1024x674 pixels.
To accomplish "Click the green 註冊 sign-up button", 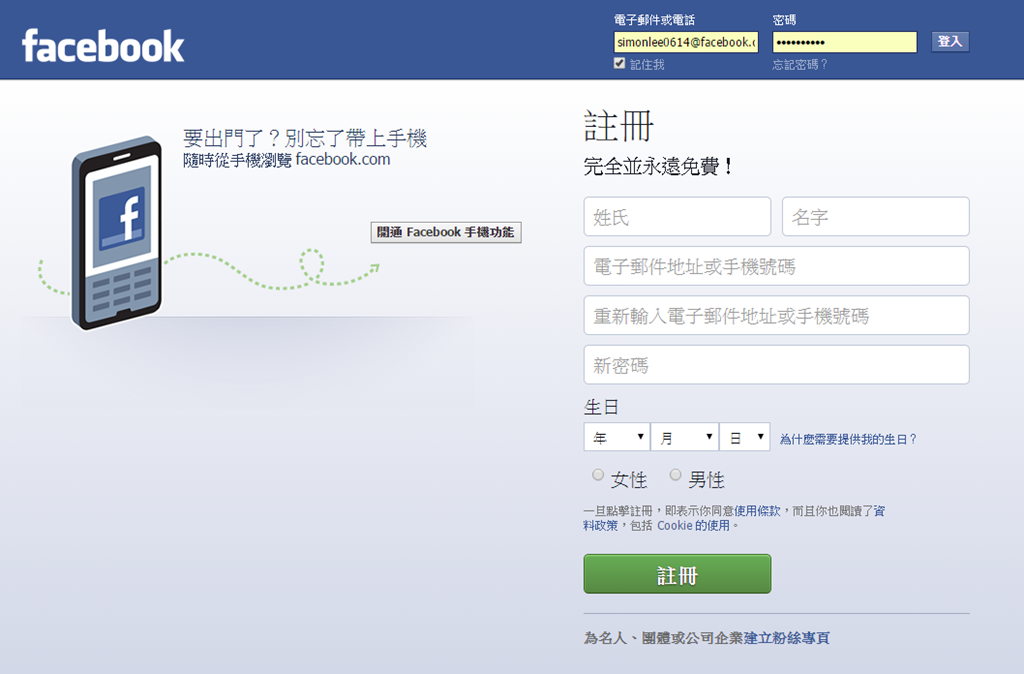I will tap(677, 574).
